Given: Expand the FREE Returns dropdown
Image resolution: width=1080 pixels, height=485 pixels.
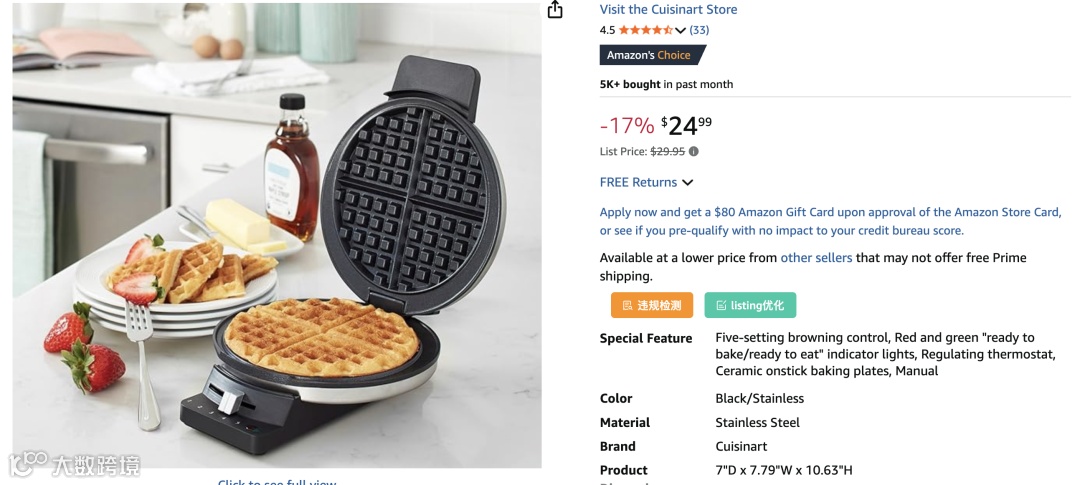Looking at the screenshot, I should click(x=687, y=183).
